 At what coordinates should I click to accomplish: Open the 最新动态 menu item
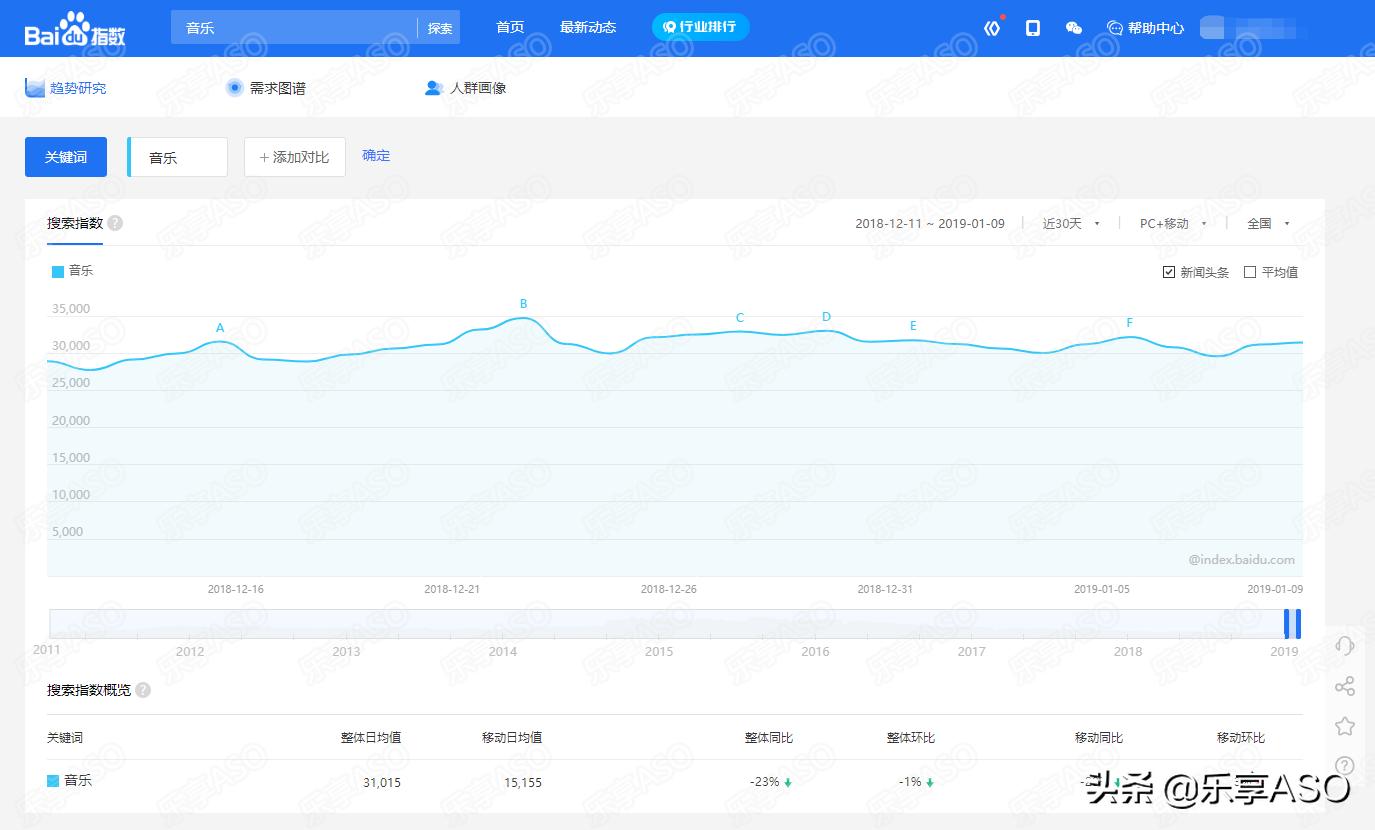pos(589,27)
